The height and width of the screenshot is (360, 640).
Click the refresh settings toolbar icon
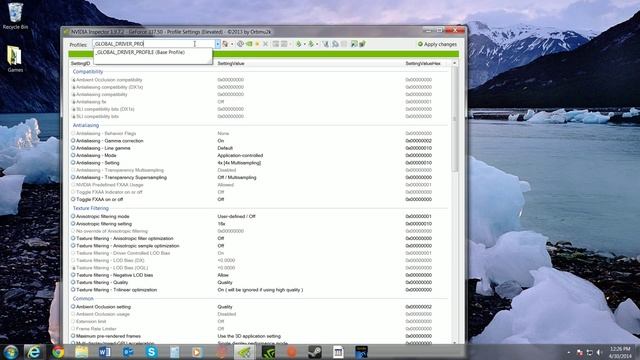click(x=240, y=44)
